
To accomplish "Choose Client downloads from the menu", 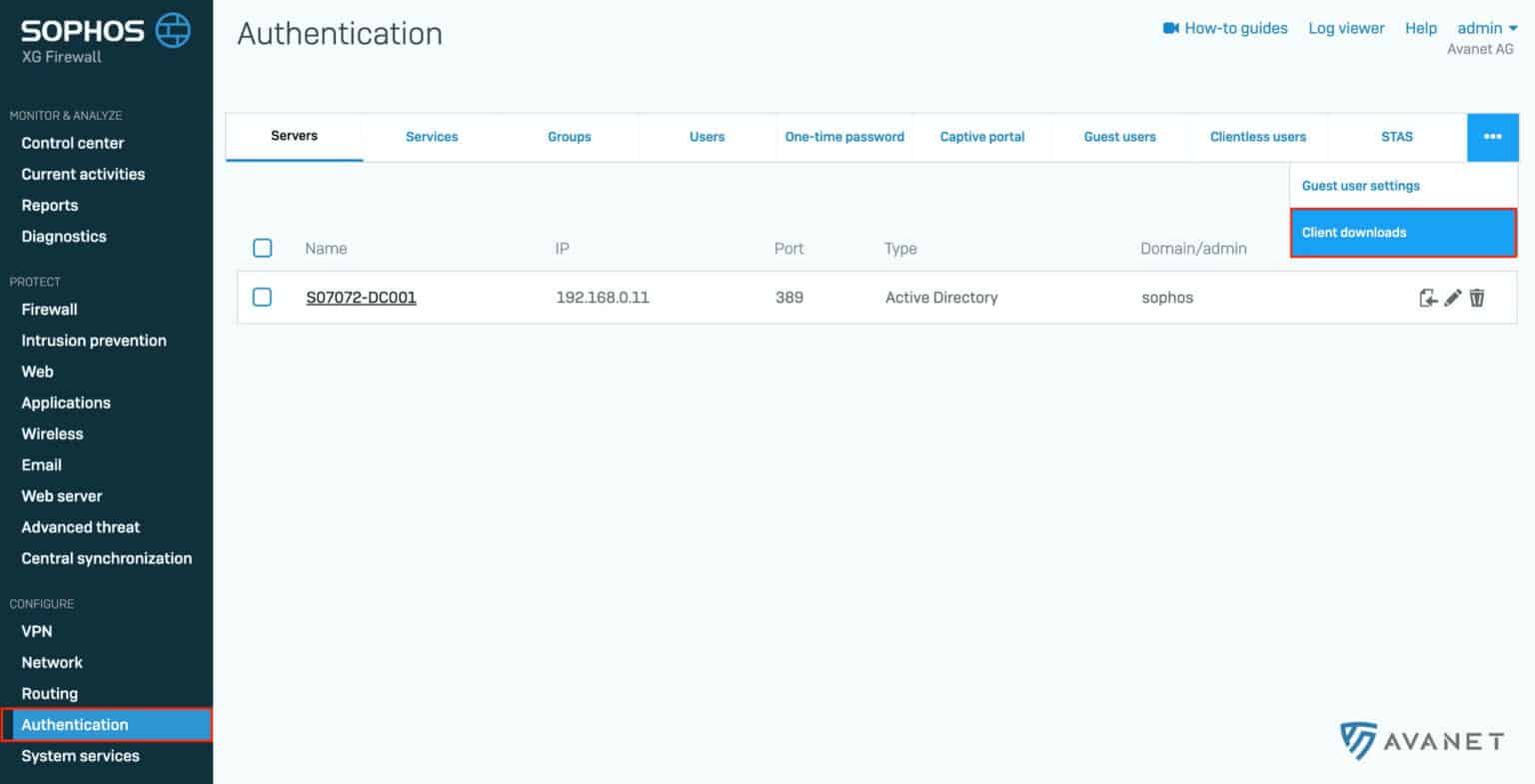I will 1353,232.
